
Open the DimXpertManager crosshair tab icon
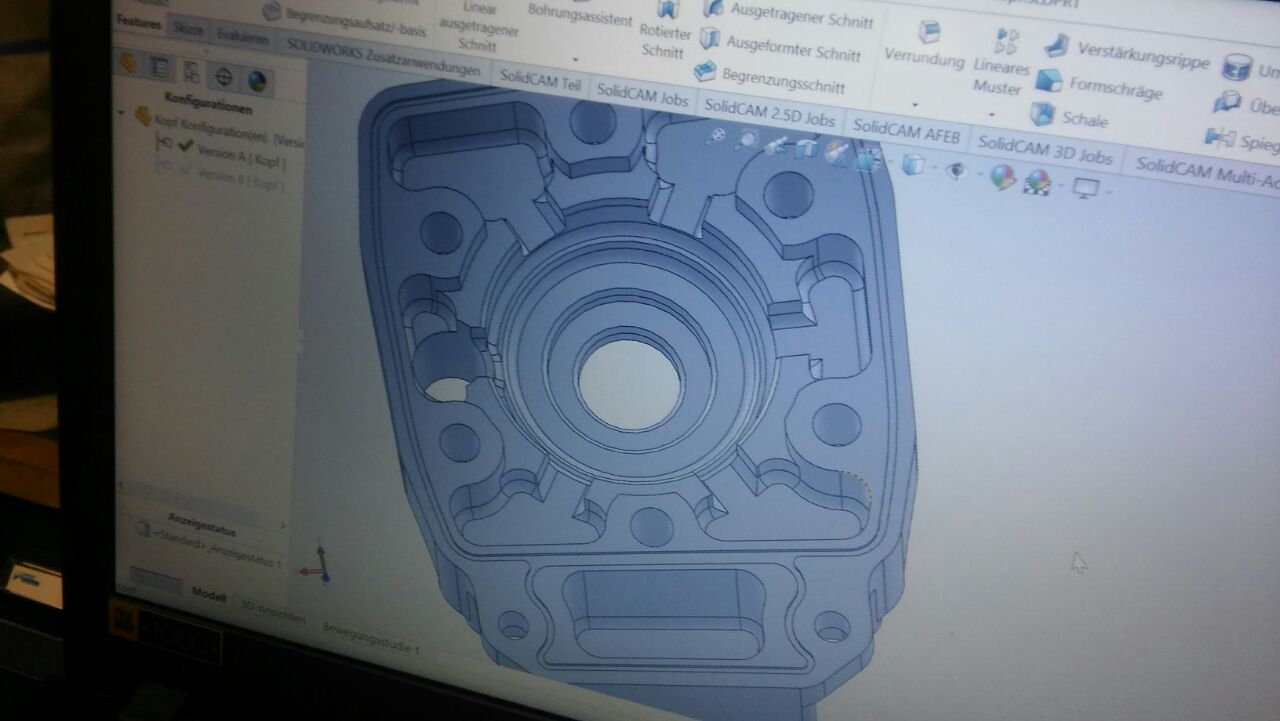click(x=224, y=76)
